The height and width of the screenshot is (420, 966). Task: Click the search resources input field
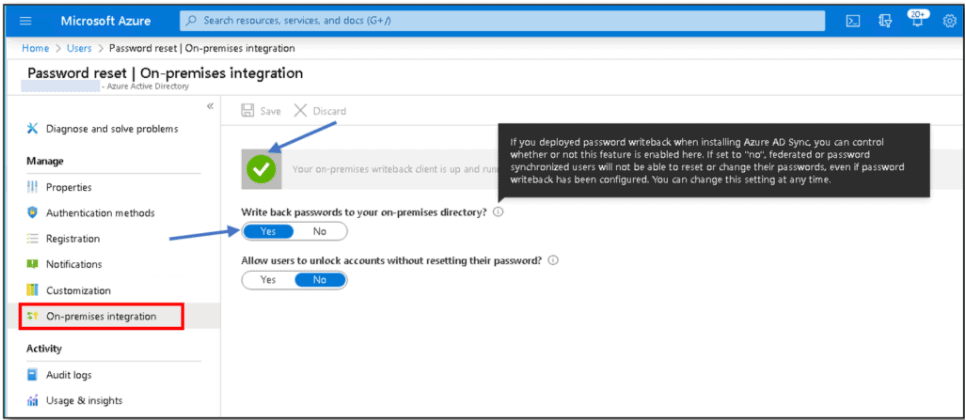pos(502,20)
